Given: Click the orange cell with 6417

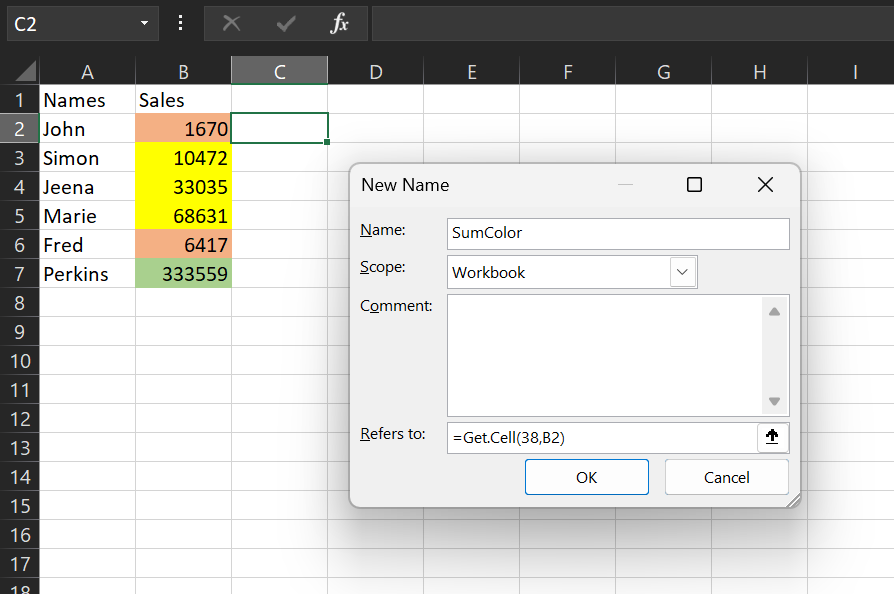Looking at the screenshot, I should click(183, 245).
